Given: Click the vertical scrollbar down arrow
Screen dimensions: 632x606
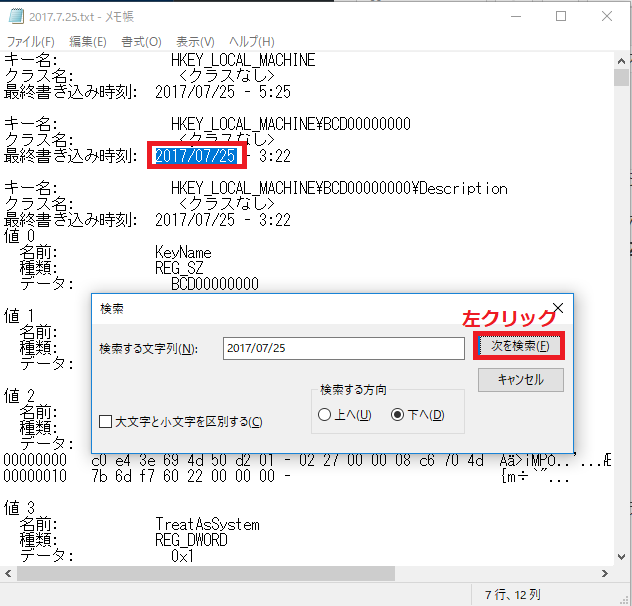Looking at the screenshot, I should click(622, 557).
